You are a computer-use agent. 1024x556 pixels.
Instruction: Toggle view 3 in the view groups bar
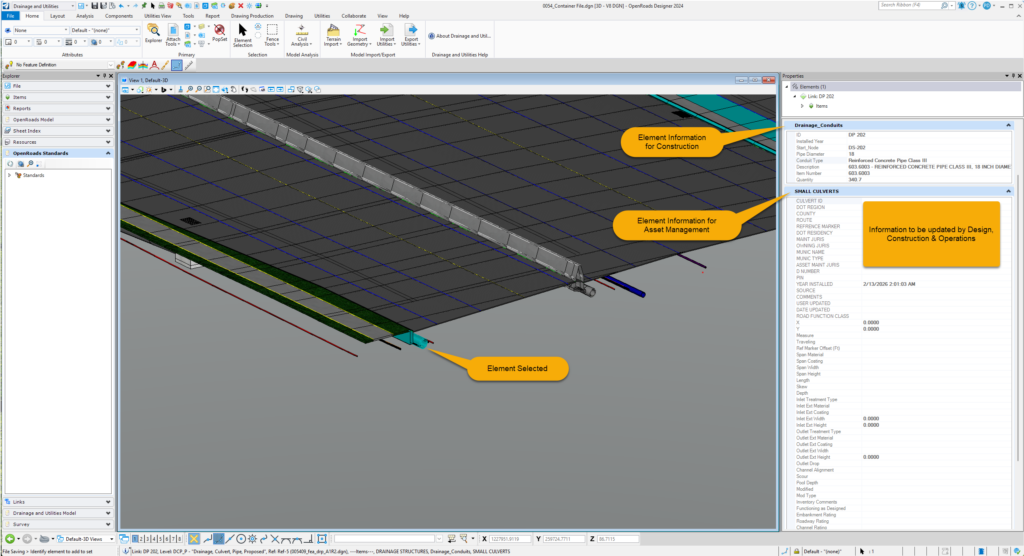[x=148, y=539]
